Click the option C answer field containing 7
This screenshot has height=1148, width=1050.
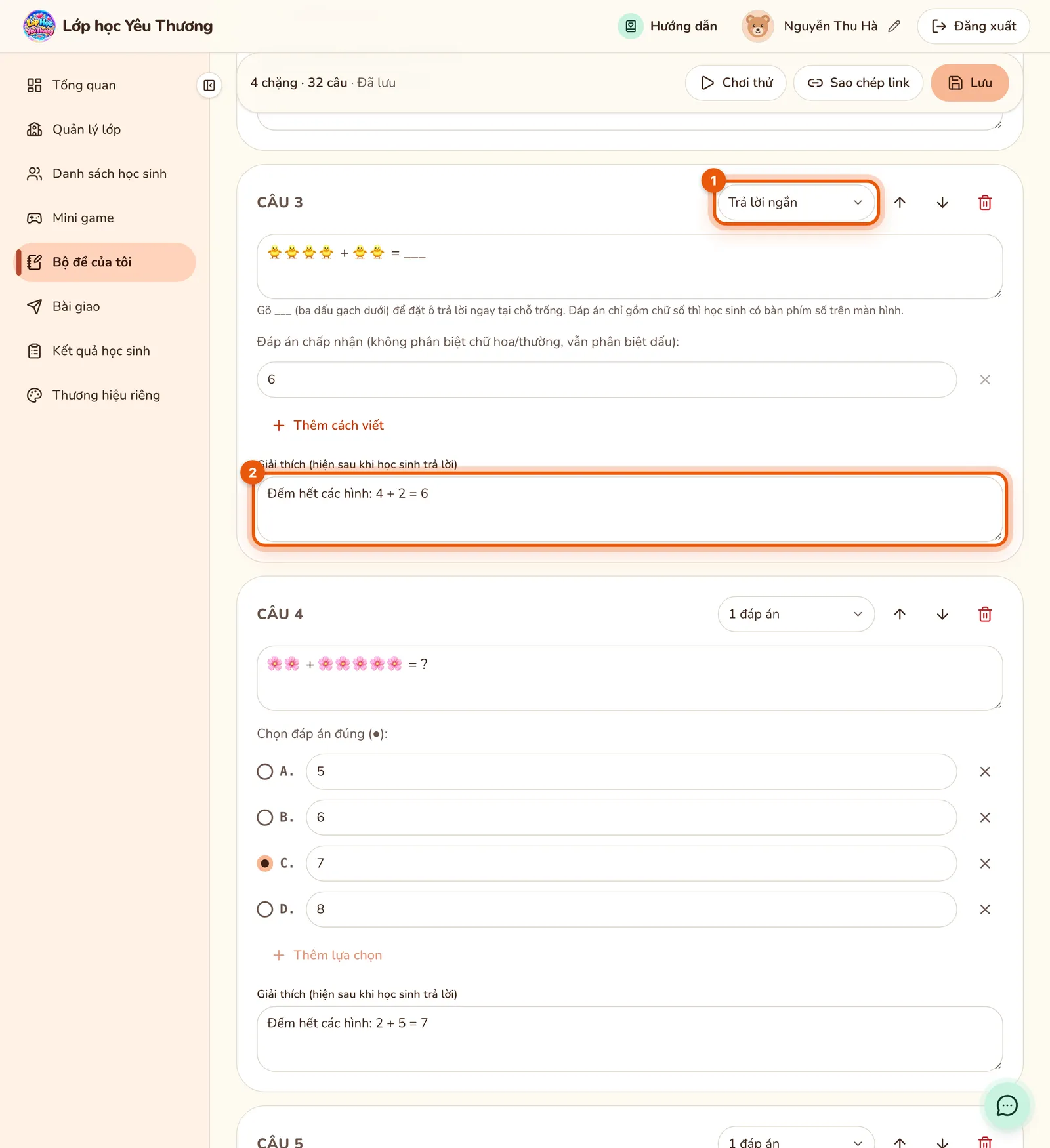(631, 863)
